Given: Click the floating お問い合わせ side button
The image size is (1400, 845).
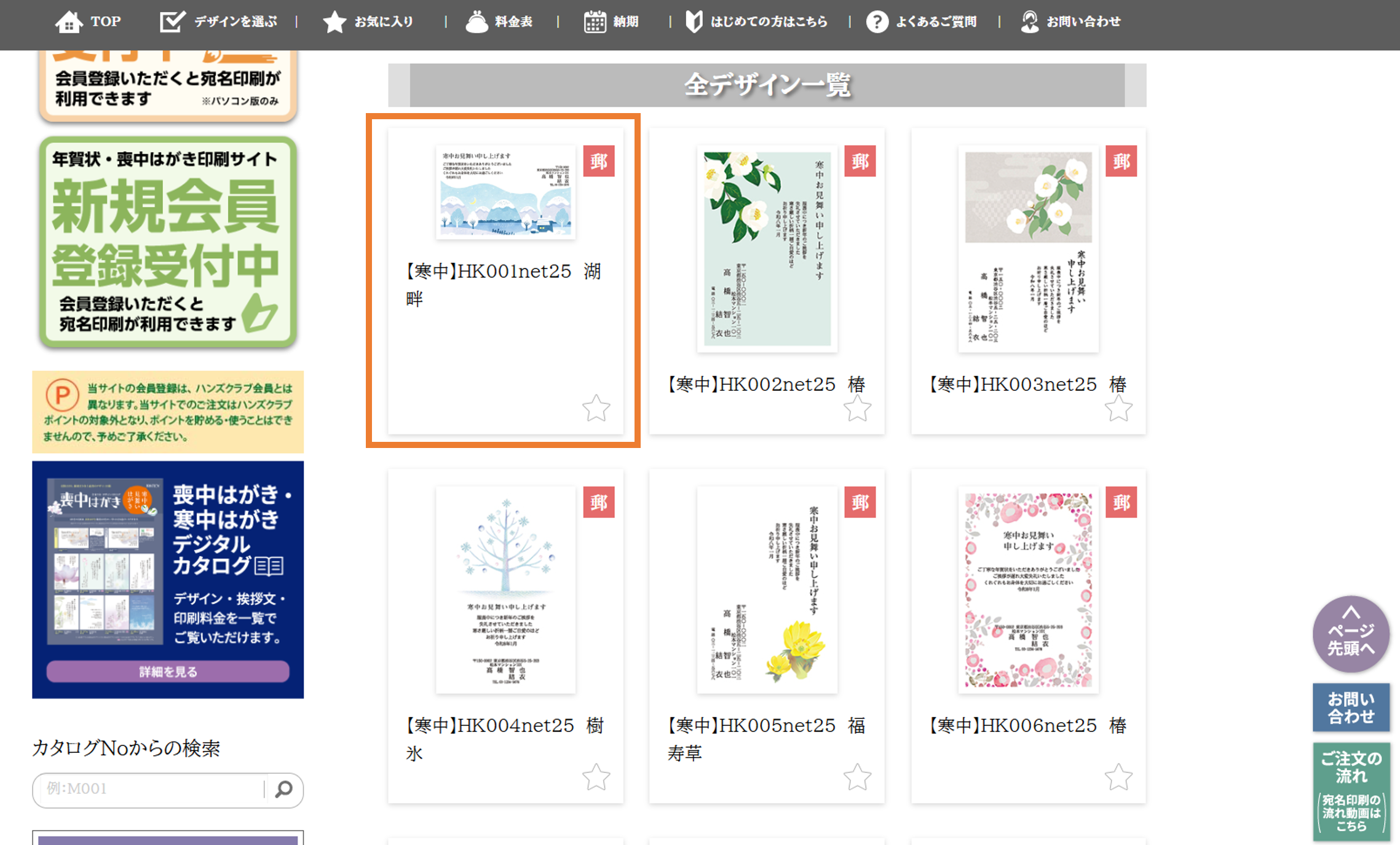Looking at the screenshot, I should click(1351, 708).
